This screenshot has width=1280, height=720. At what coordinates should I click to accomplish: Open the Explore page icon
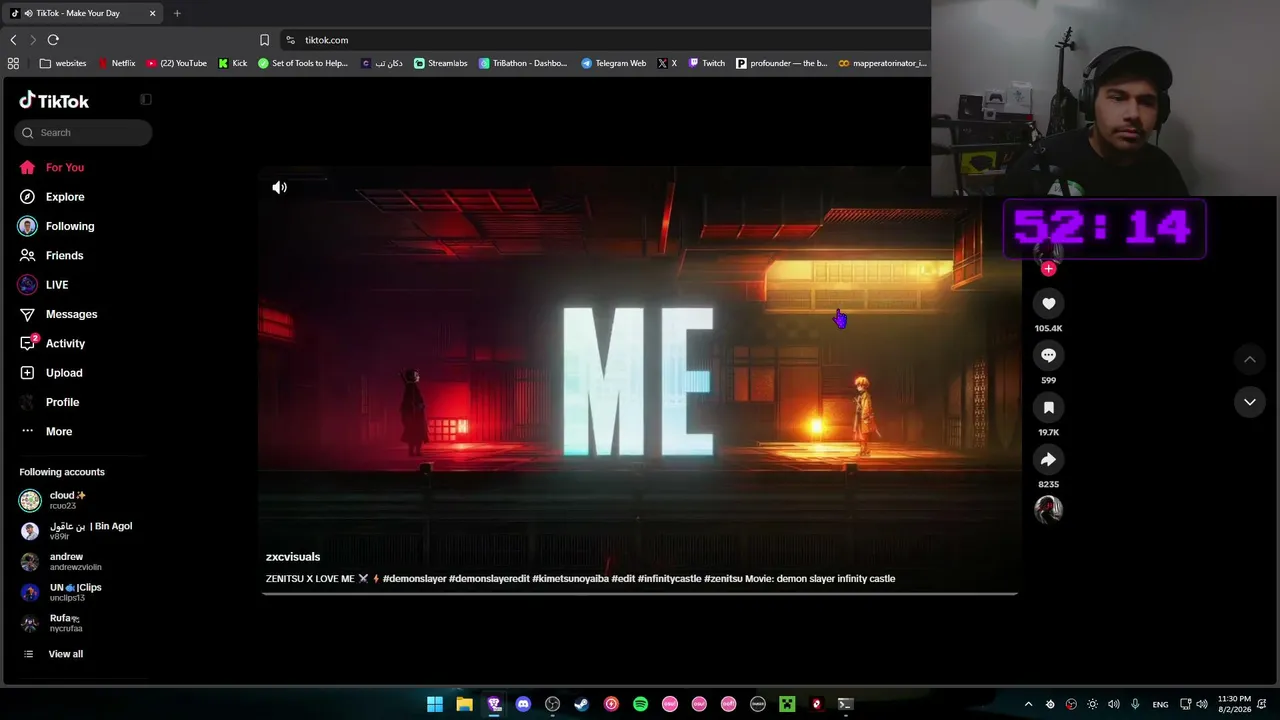[27, 197]
